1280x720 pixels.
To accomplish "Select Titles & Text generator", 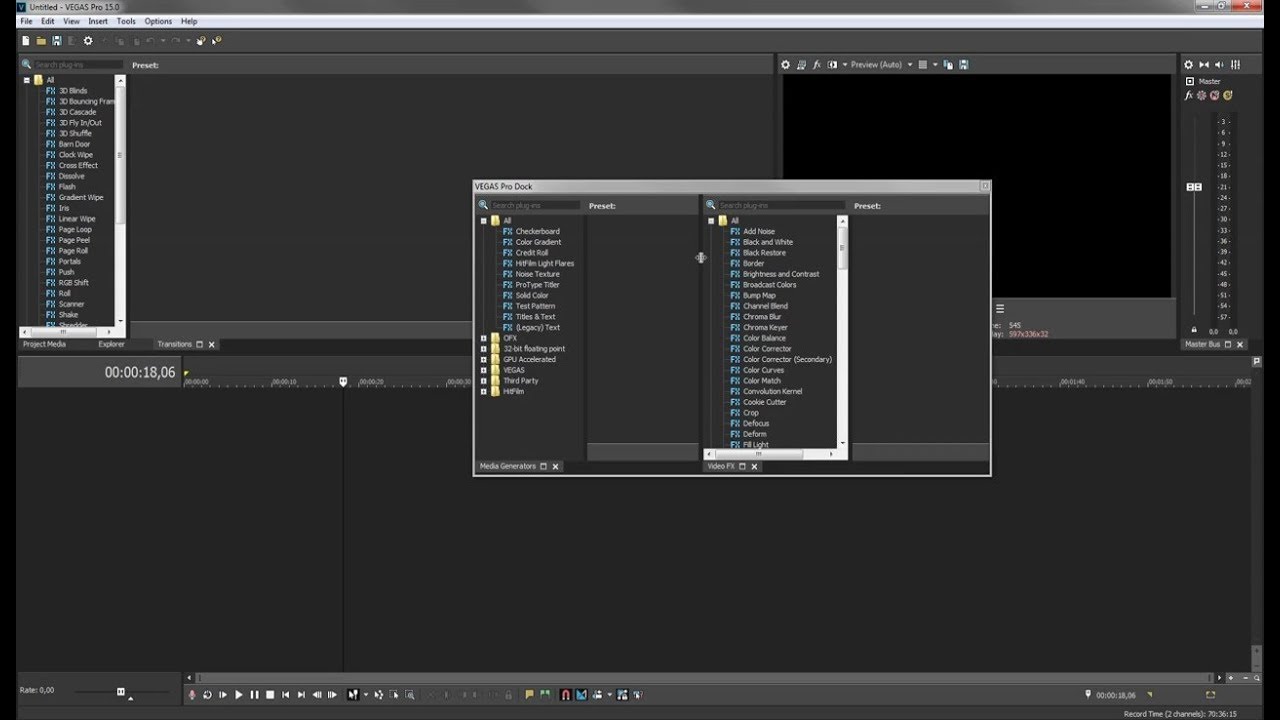I will [535, 317].
